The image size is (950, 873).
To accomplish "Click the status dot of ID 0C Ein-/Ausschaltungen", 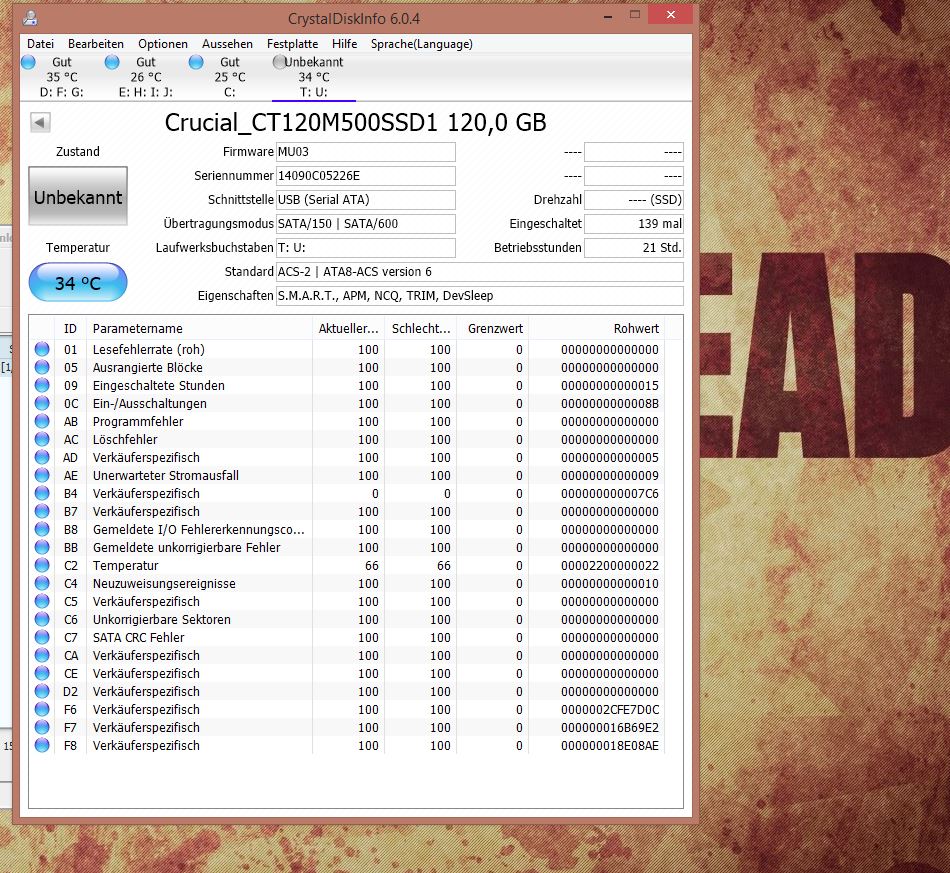I will point(42,403).
